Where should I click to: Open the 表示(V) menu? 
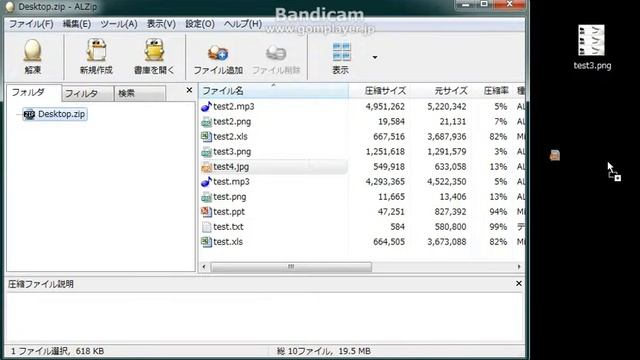click(161, 24)
